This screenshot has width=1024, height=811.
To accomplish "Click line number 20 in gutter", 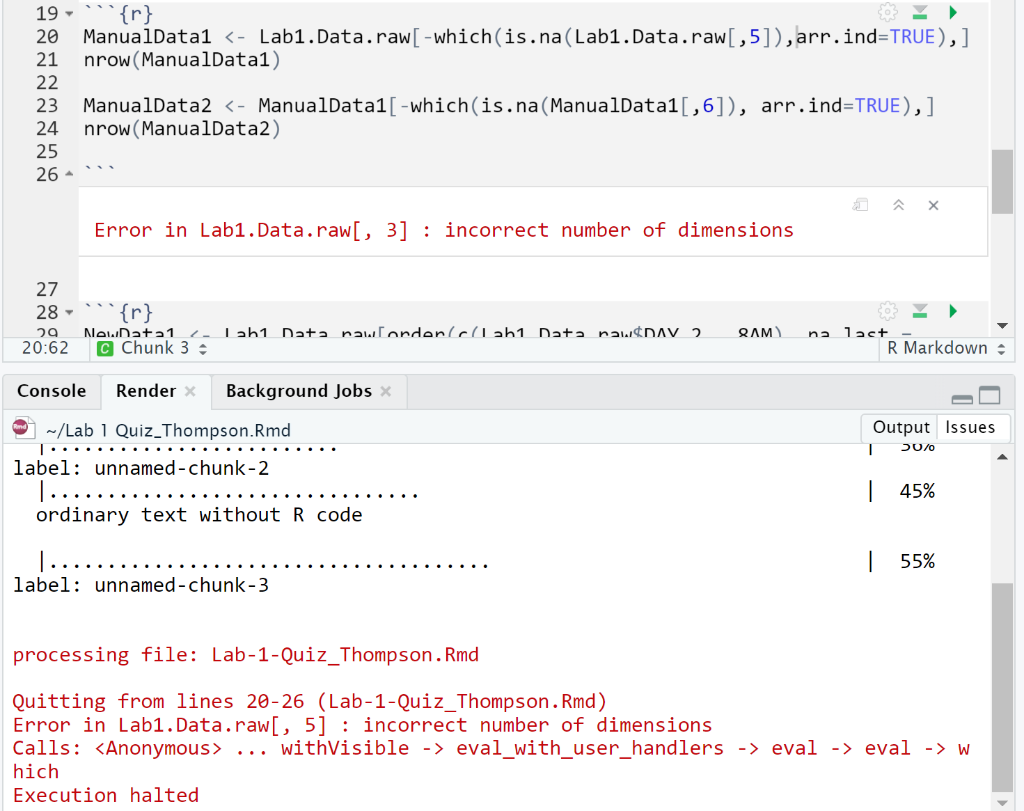I will coord(47,37).
